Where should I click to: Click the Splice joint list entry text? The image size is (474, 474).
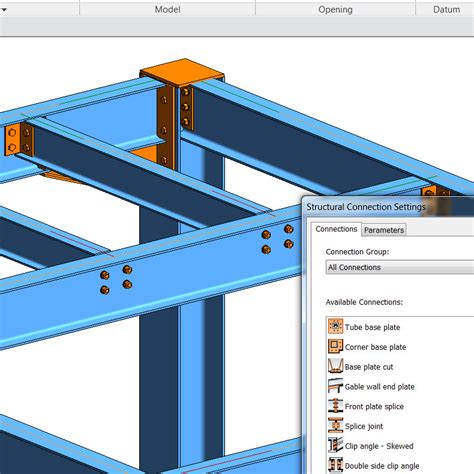[364, 426]
